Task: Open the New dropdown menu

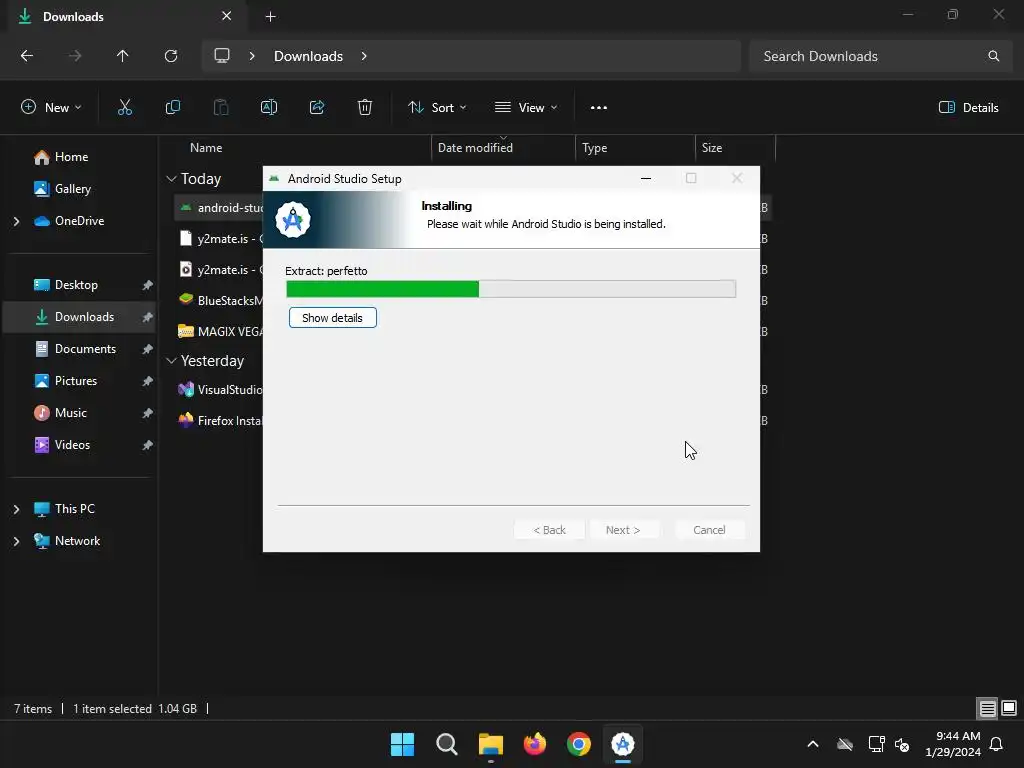Action: click(x=51, y=108)
